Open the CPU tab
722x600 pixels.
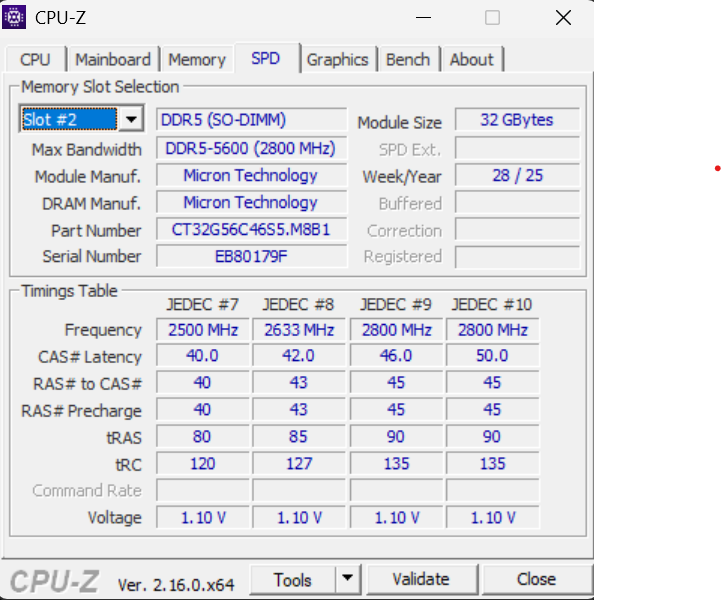pos(35,59)
